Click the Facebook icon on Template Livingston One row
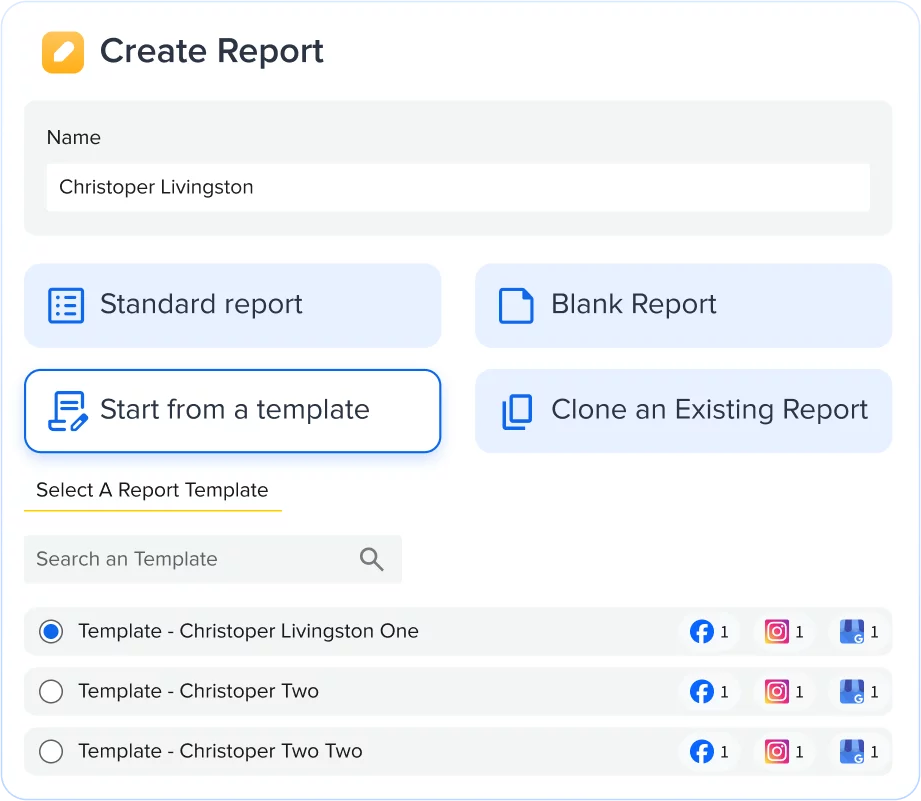This screenshot has height=801, width=921. (701, 632)
